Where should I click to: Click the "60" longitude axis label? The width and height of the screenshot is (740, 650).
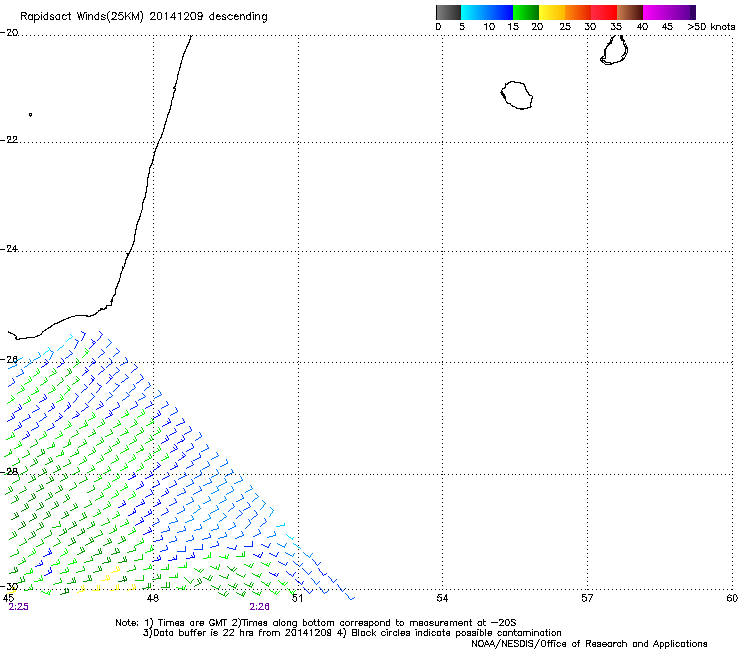click(732, 598)
